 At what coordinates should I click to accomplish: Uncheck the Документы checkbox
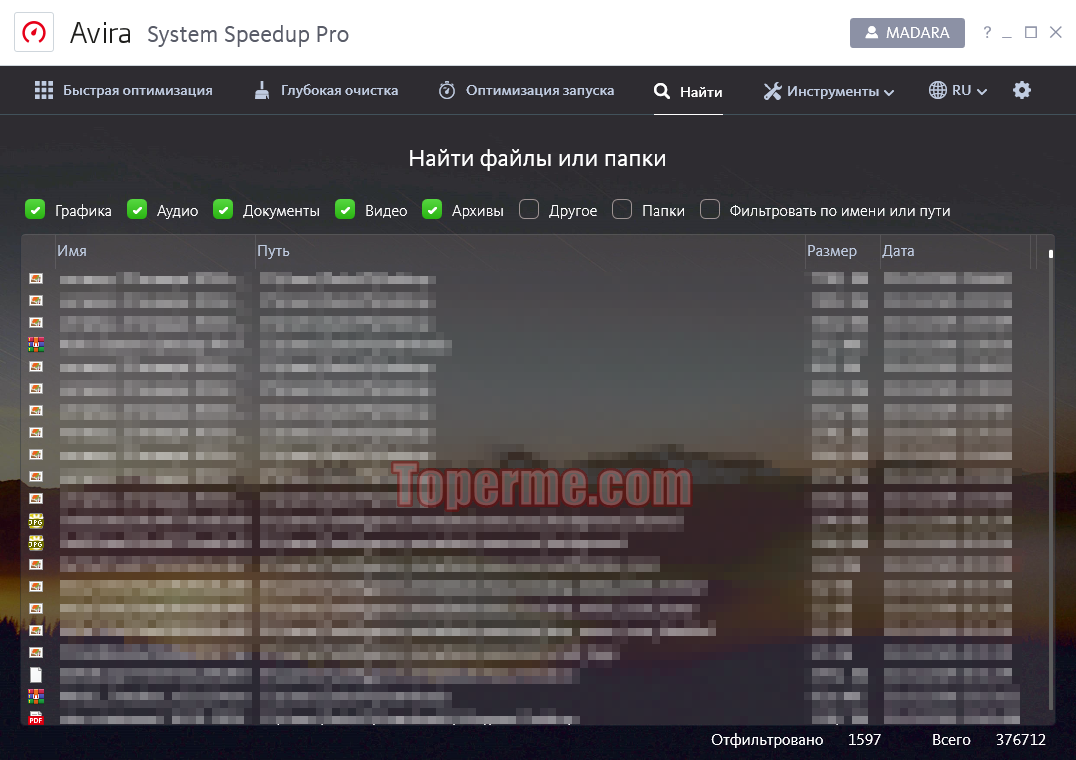pos(223,209)
